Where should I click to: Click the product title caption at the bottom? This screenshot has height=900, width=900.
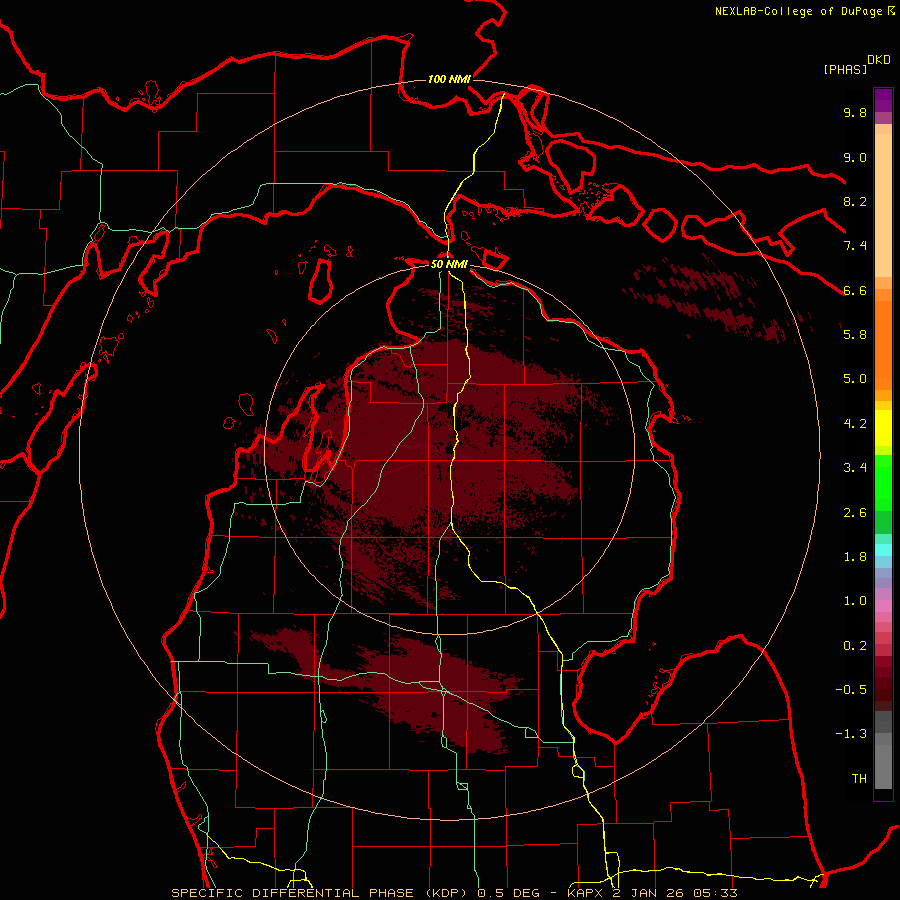click(455, 893)
